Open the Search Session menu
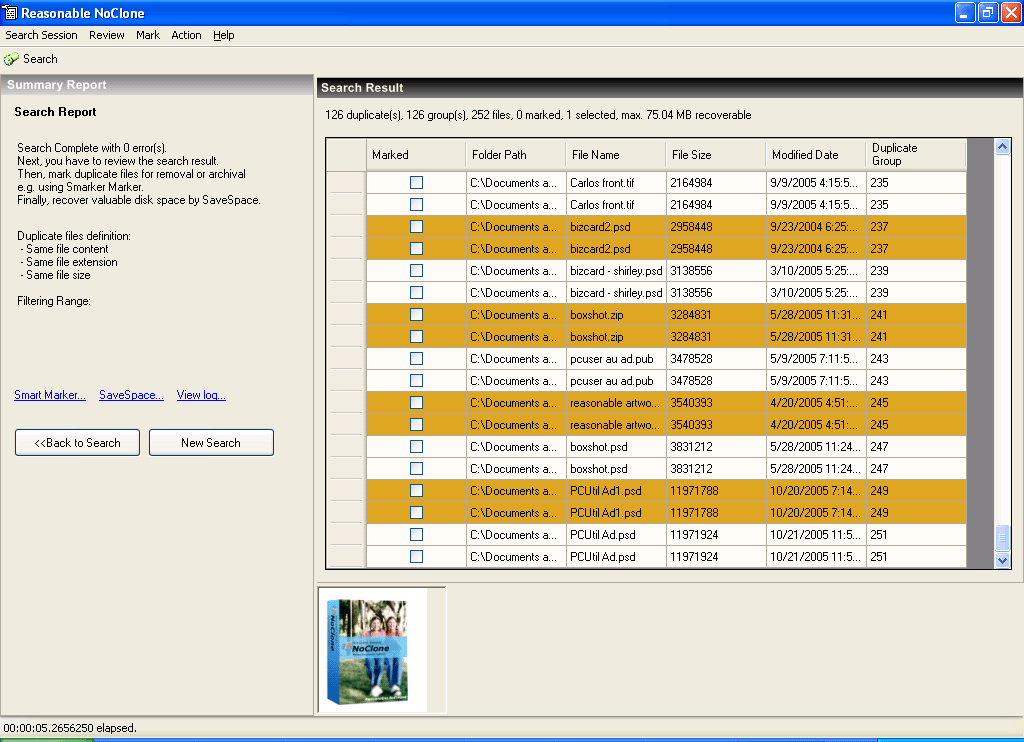This screenshot has width=1024, height=742. click(x=41, y=35)
